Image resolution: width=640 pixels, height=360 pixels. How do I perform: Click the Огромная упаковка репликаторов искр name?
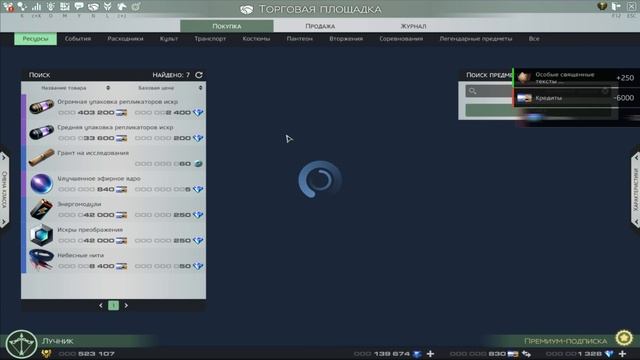click(118, 102)
